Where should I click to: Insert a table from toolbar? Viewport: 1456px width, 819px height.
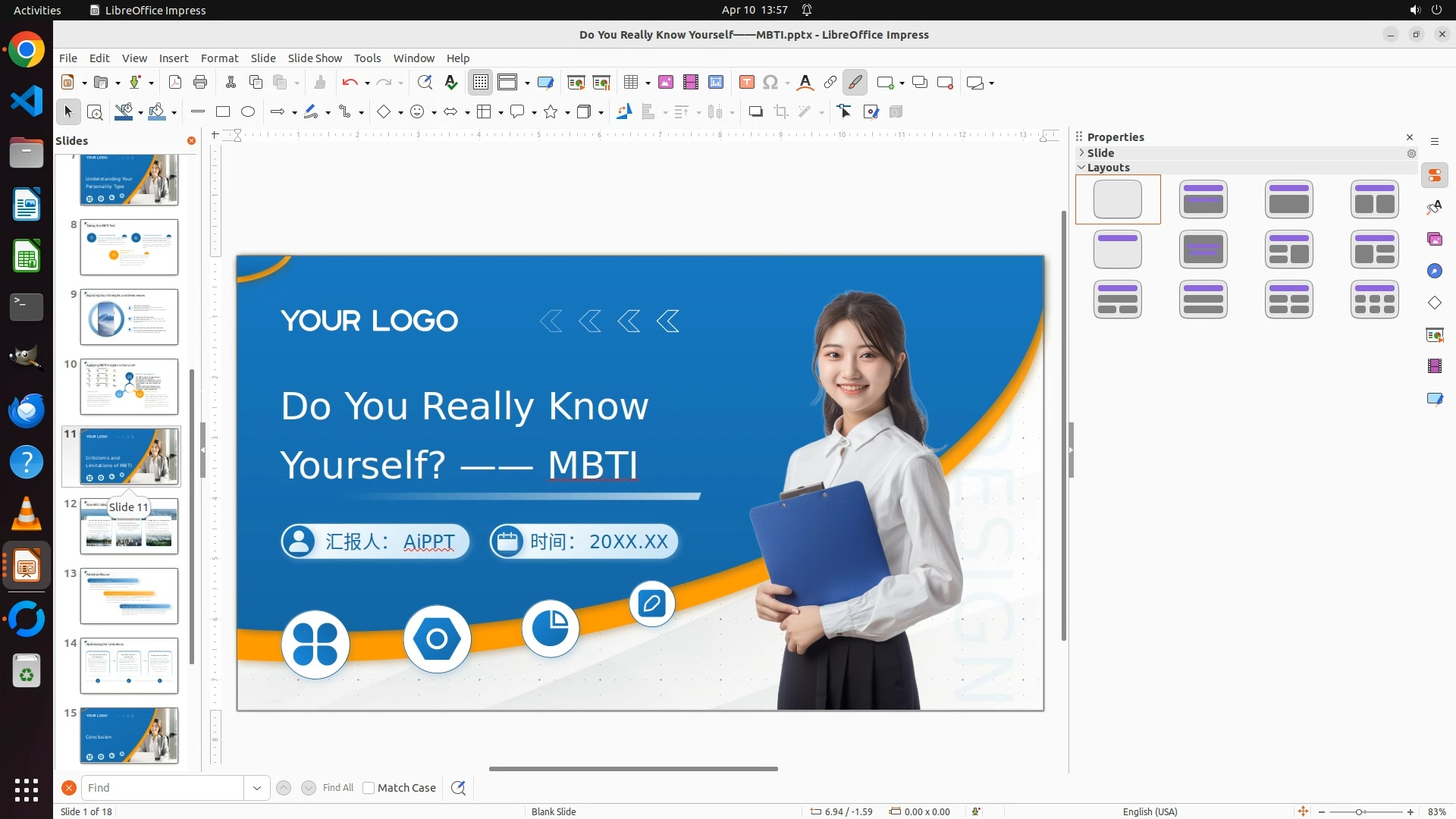click(x=631, y=83)
